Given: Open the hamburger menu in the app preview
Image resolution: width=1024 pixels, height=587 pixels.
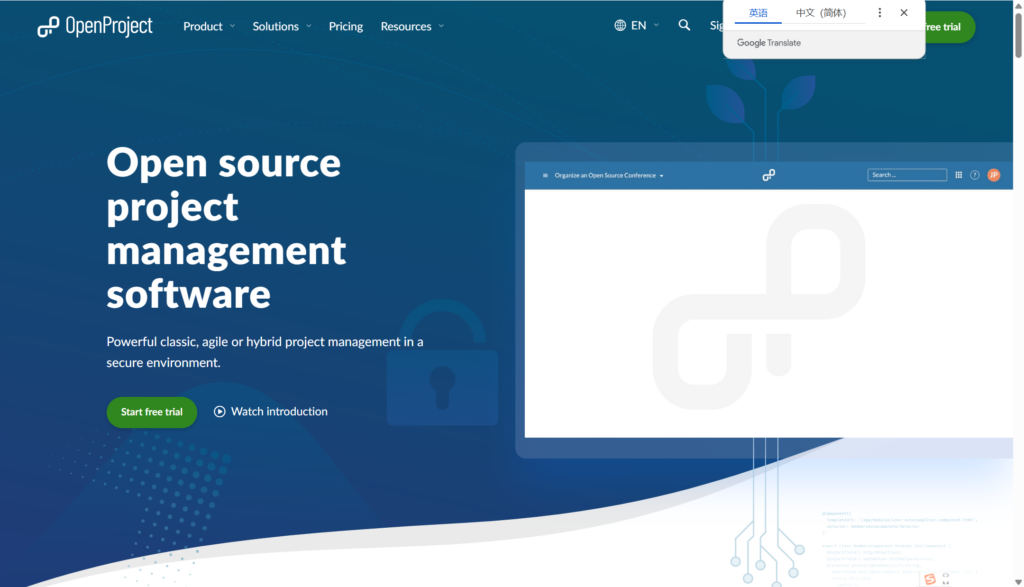Looking at the screenshot, I should [x=544, y=174].
